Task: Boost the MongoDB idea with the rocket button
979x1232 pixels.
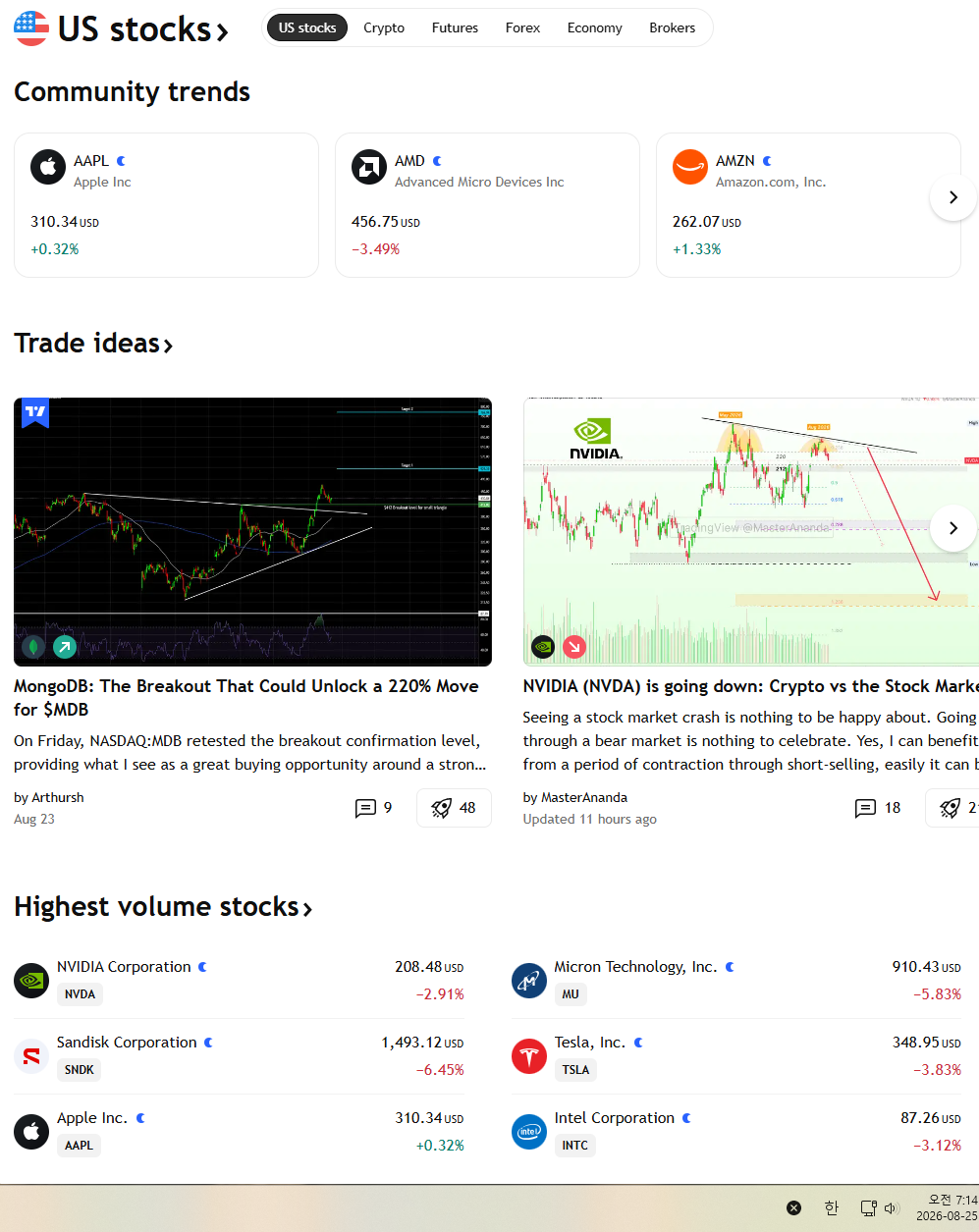Action: point(454,808)
